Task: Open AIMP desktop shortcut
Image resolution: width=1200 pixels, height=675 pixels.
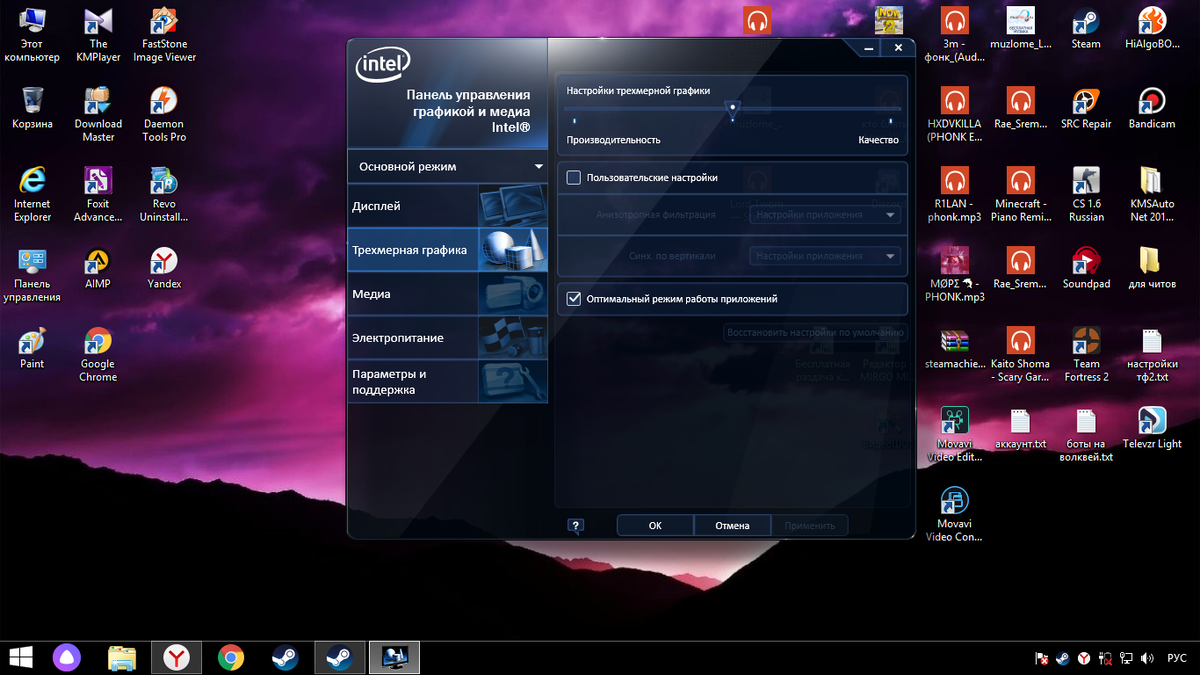Action: [98, 268]
